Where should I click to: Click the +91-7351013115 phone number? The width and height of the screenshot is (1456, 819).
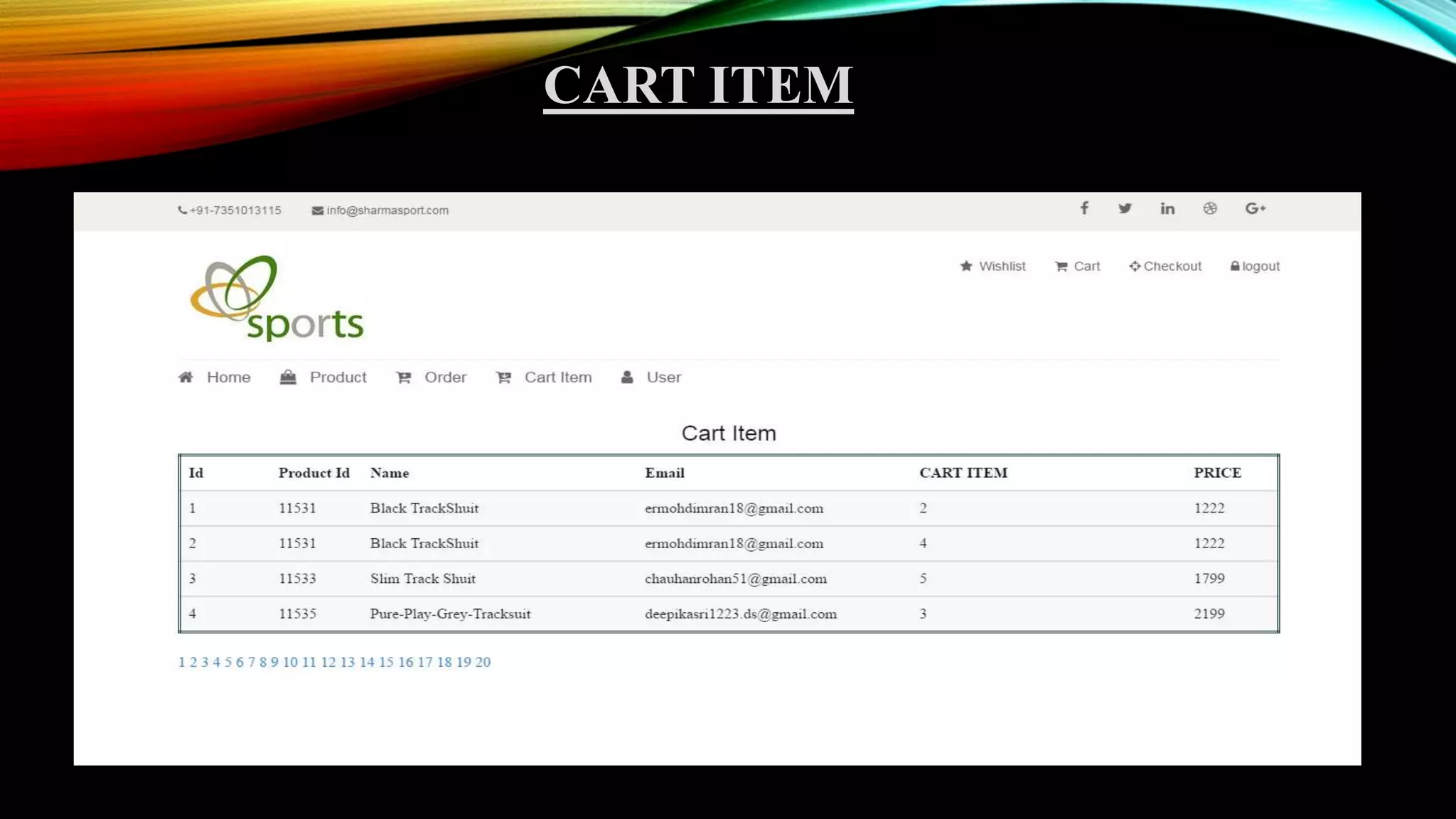235,210
